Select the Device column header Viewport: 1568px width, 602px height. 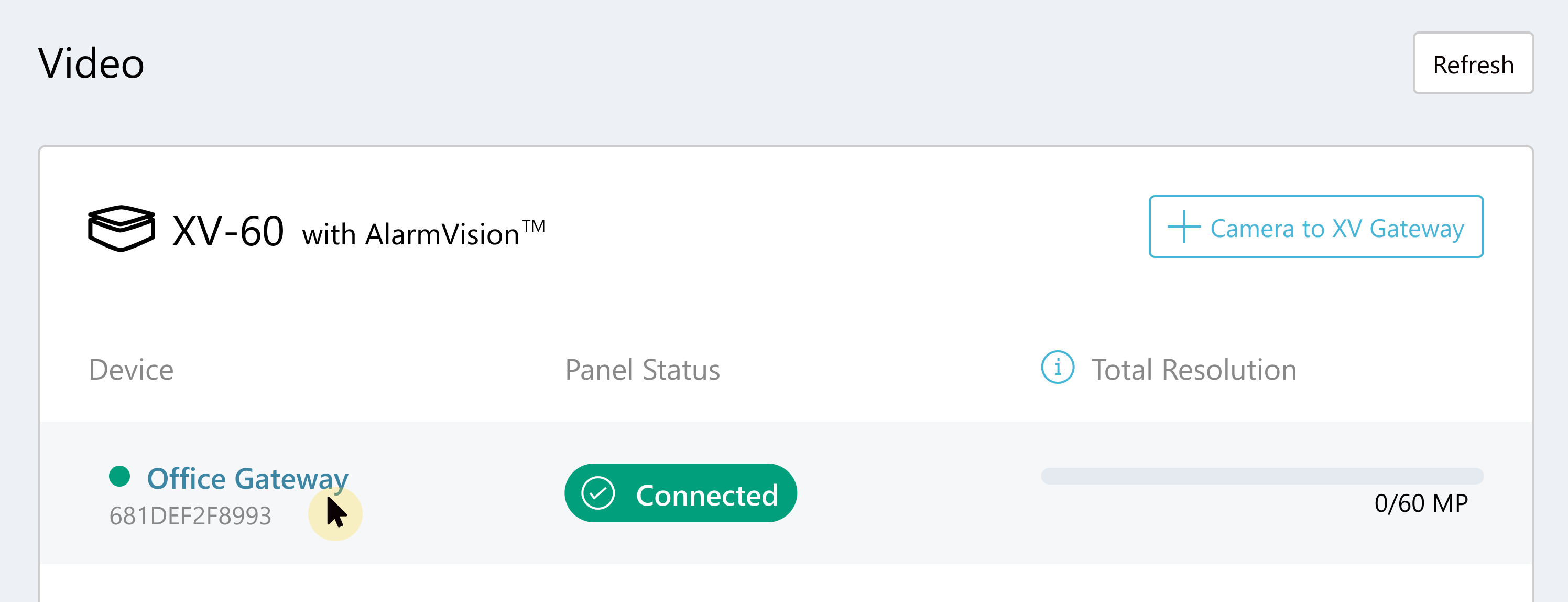pyautogui.click(x=131, y=370)
